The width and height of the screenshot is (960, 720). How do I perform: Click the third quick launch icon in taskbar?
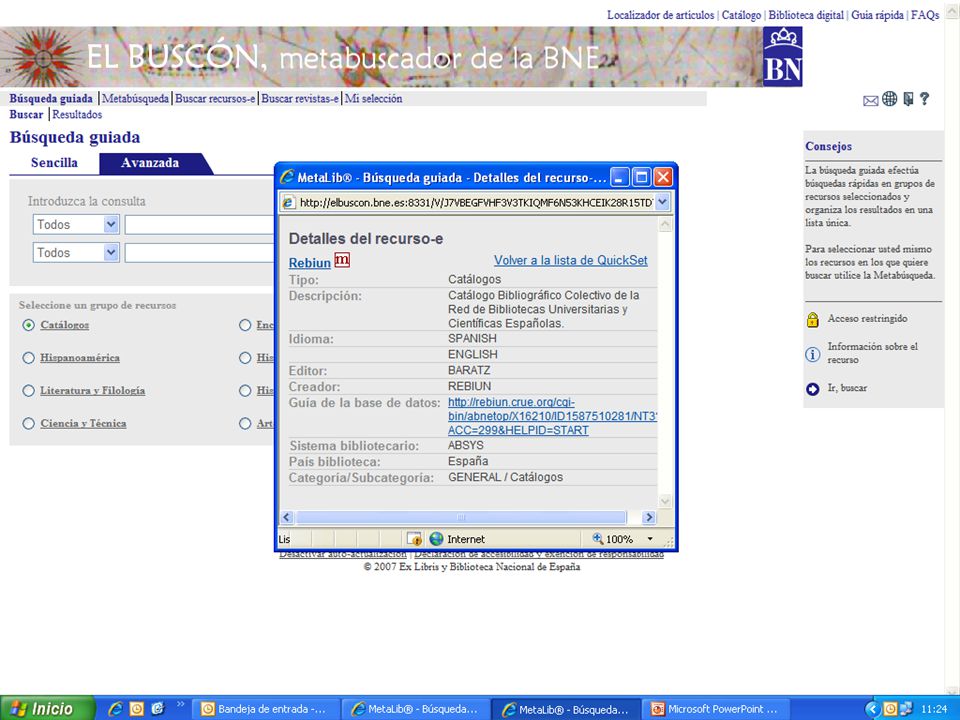(157, 708)
